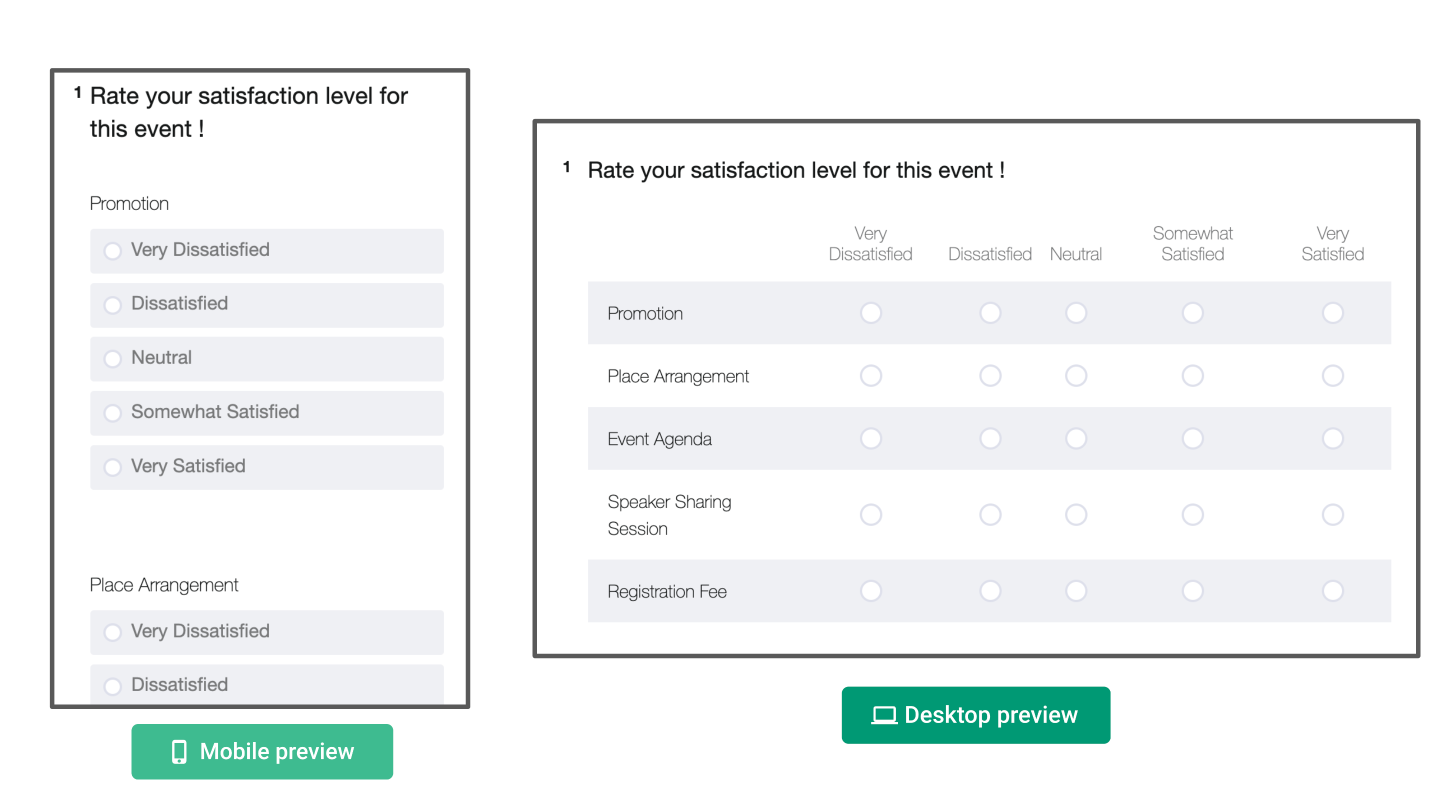Click the laptop icon on Desktop preview button
Image resolution: width=1439 pixels, height=806 pixels.
(883, 715)
